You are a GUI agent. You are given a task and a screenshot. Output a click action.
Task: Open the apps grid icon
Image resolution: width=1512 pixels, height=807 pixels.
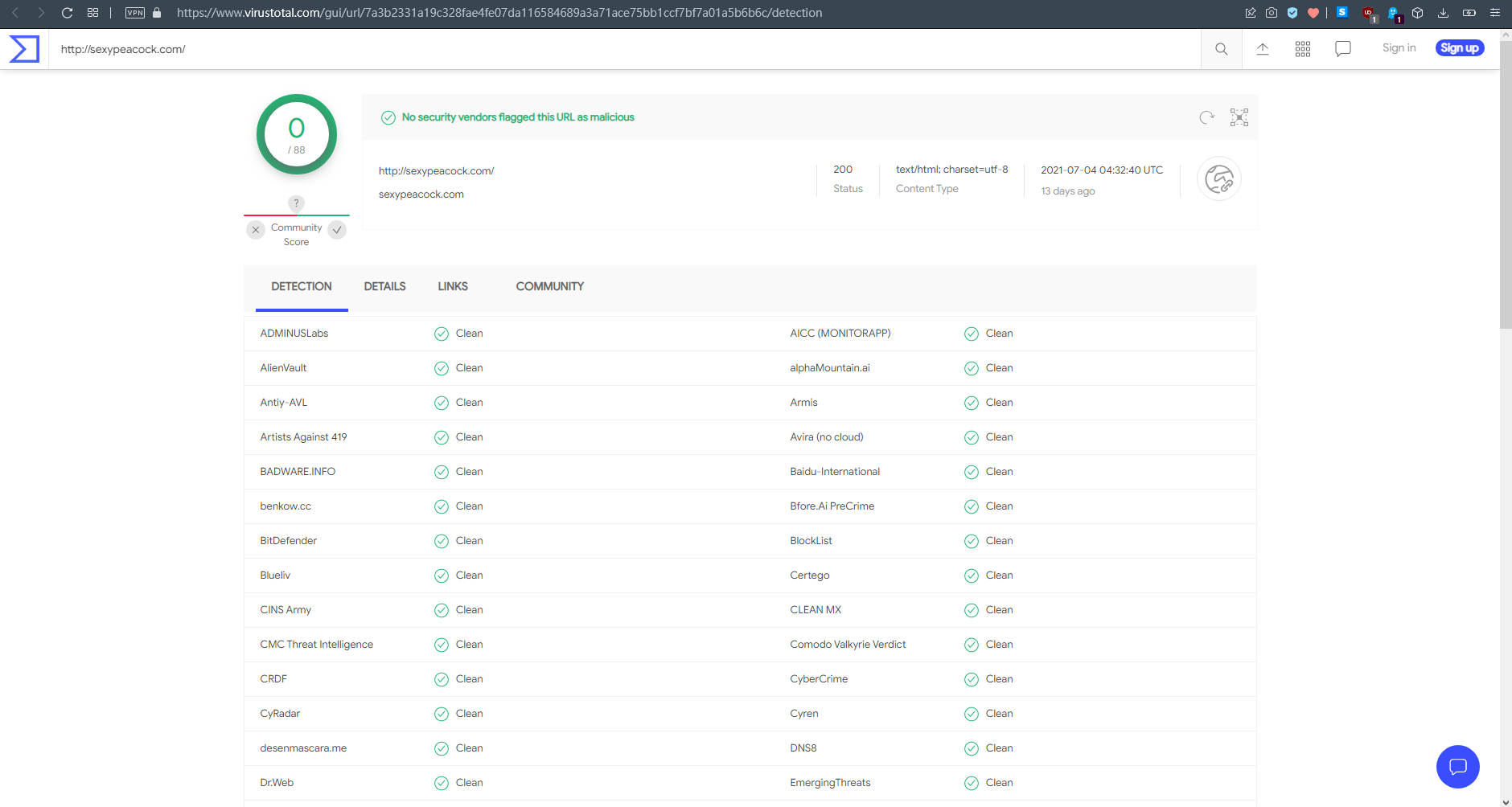1303,49
